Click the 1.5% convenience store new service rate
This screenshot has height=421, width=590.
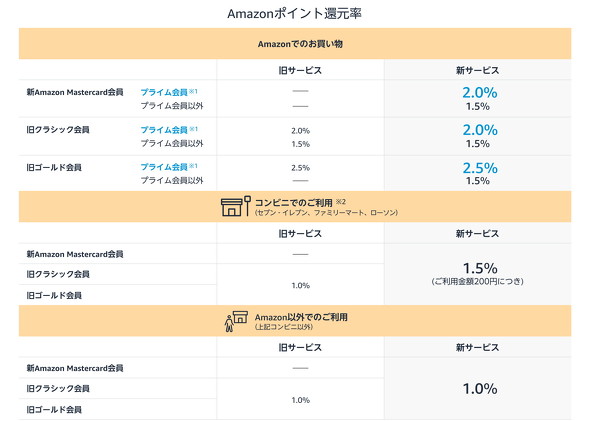(480, 268)
